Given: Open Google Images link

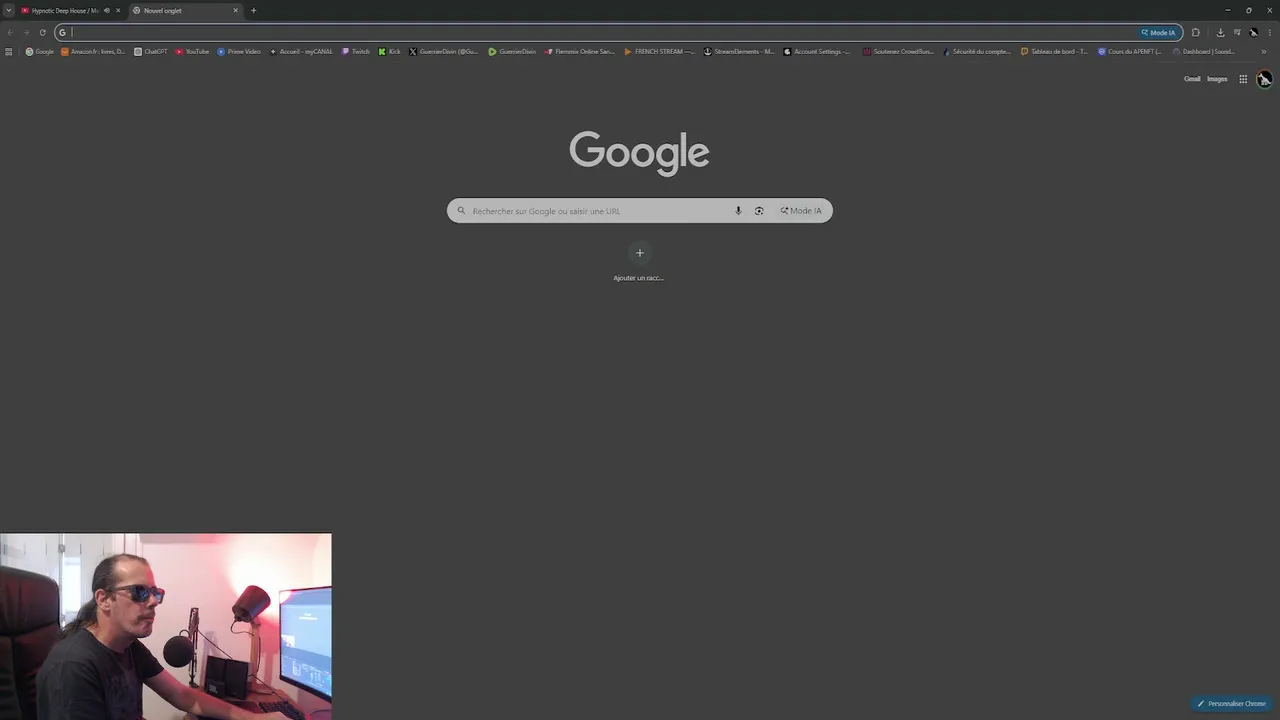Looking at the screenshot, I should coord(1217,79).
